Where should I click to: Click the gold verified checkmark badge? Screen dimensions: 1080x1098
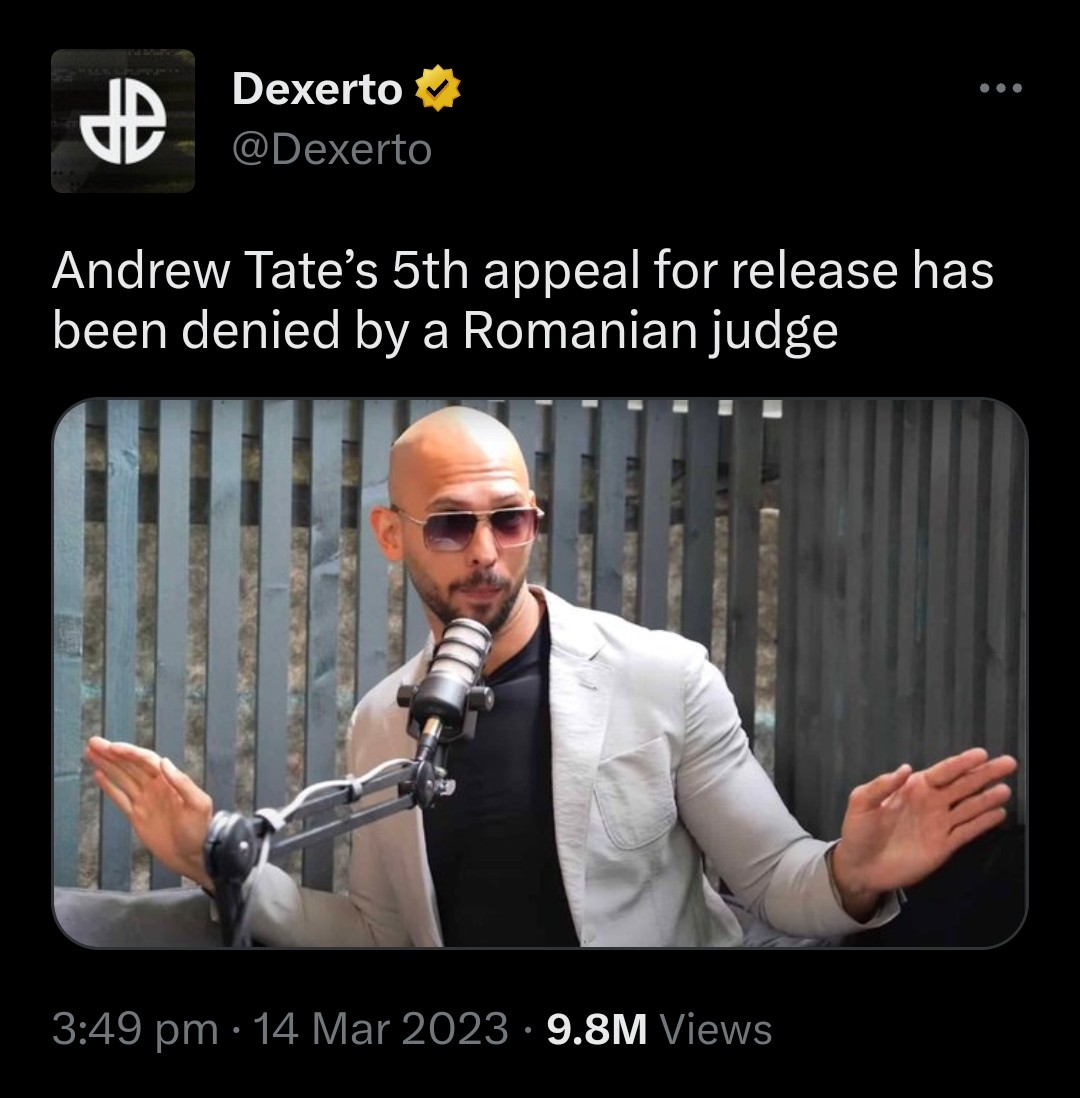tap(438, 88)
